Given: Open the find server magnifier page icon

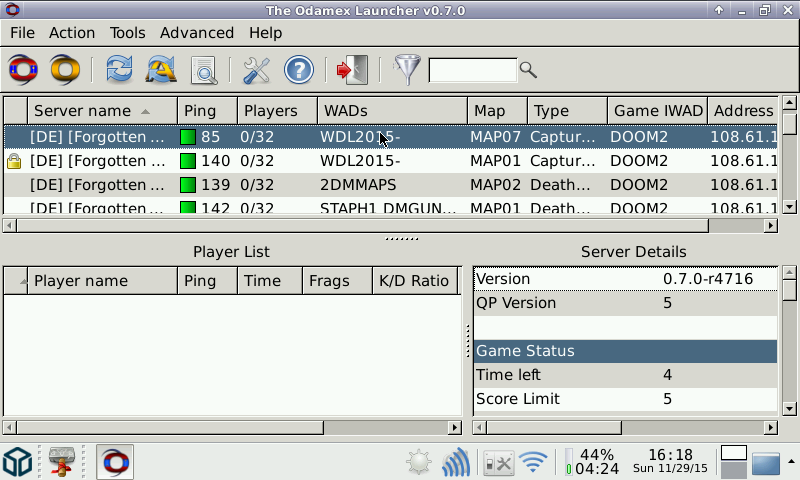Looking at the screenshot, I should 204,70.
